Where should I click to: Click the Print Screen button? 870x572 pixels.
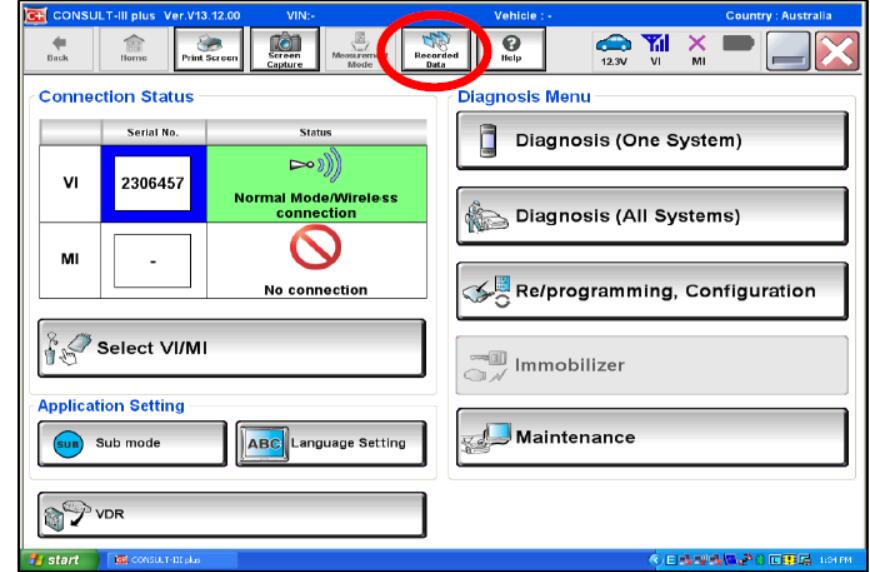coord(209,49)
